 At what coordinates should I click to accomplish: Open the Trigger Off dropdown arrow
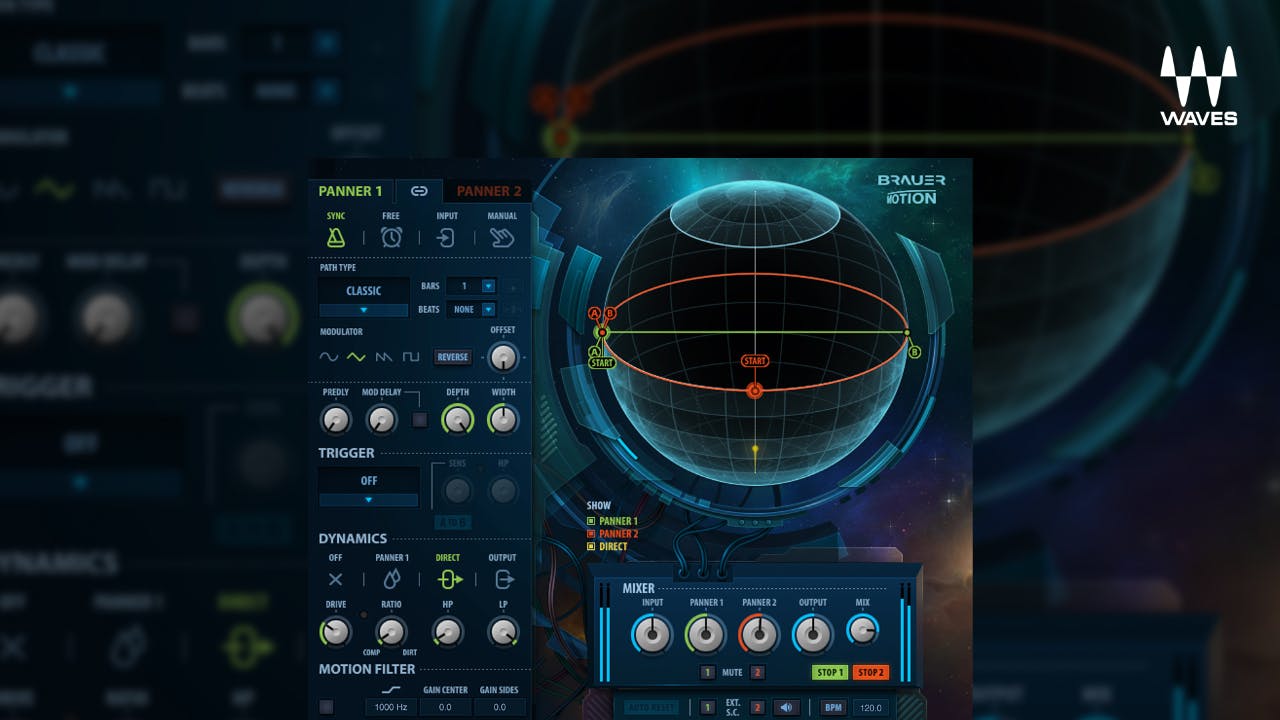pos(369,500)
